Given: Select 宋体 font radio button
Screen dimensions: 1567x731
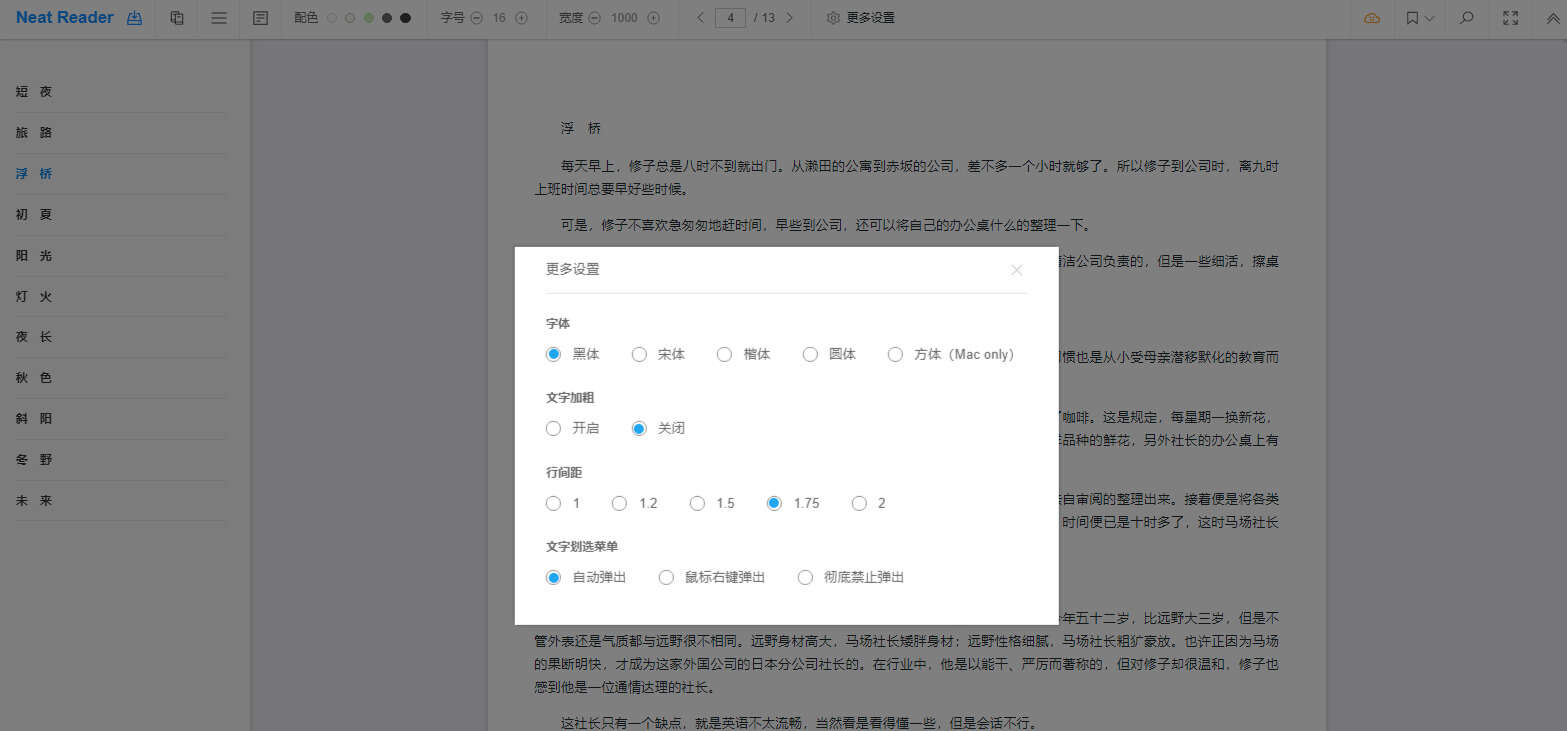Looking at the screenshot, I should pos(639,354).
